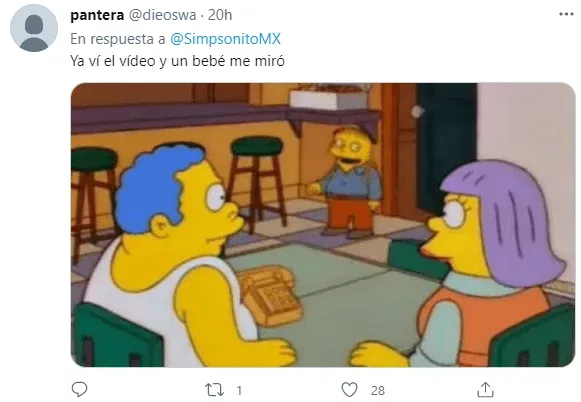Click the gray default profile avatar

[34, 28]
